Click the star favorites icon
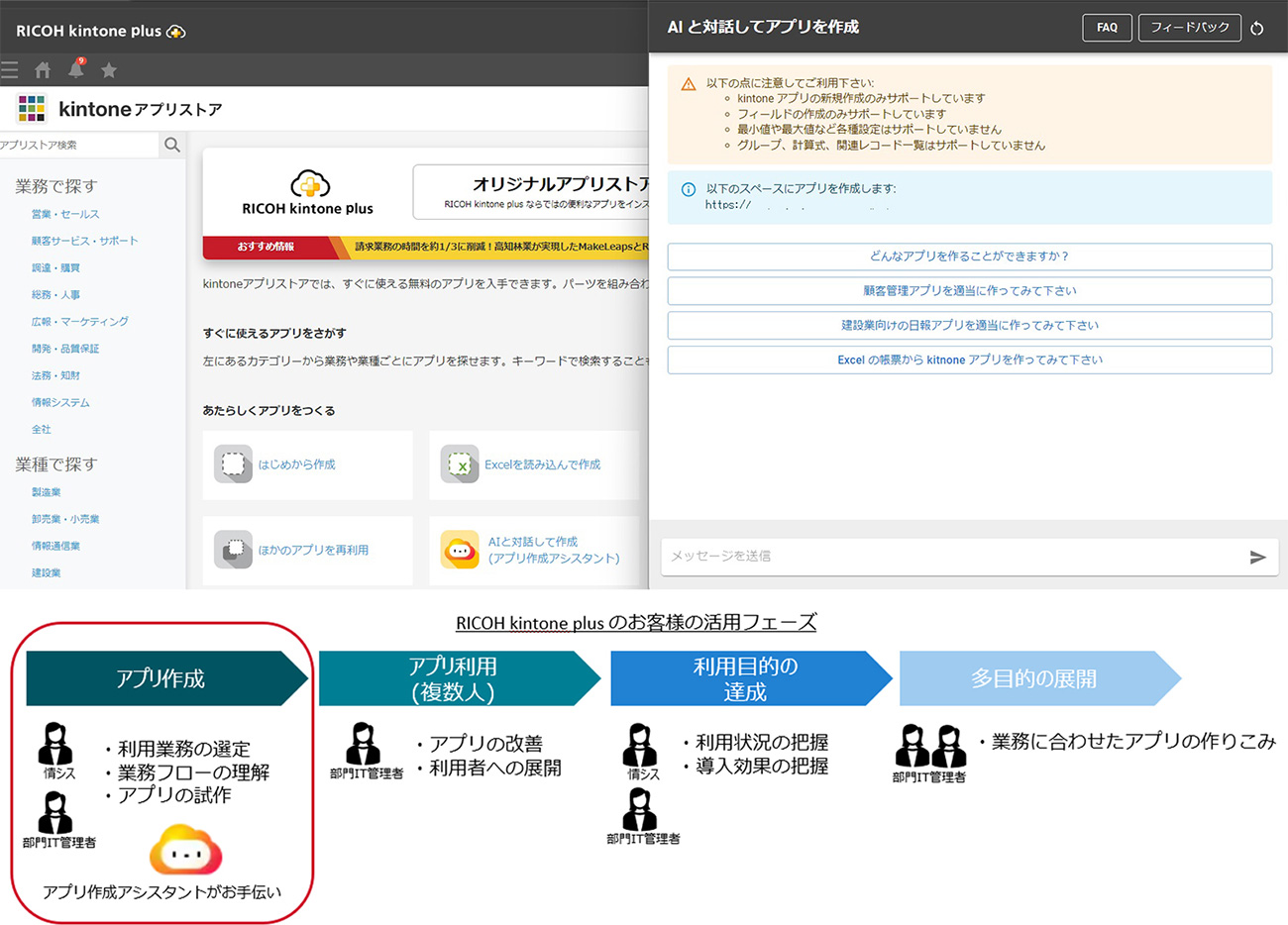Screen dimensions: 1288x925 pos(109,70)
